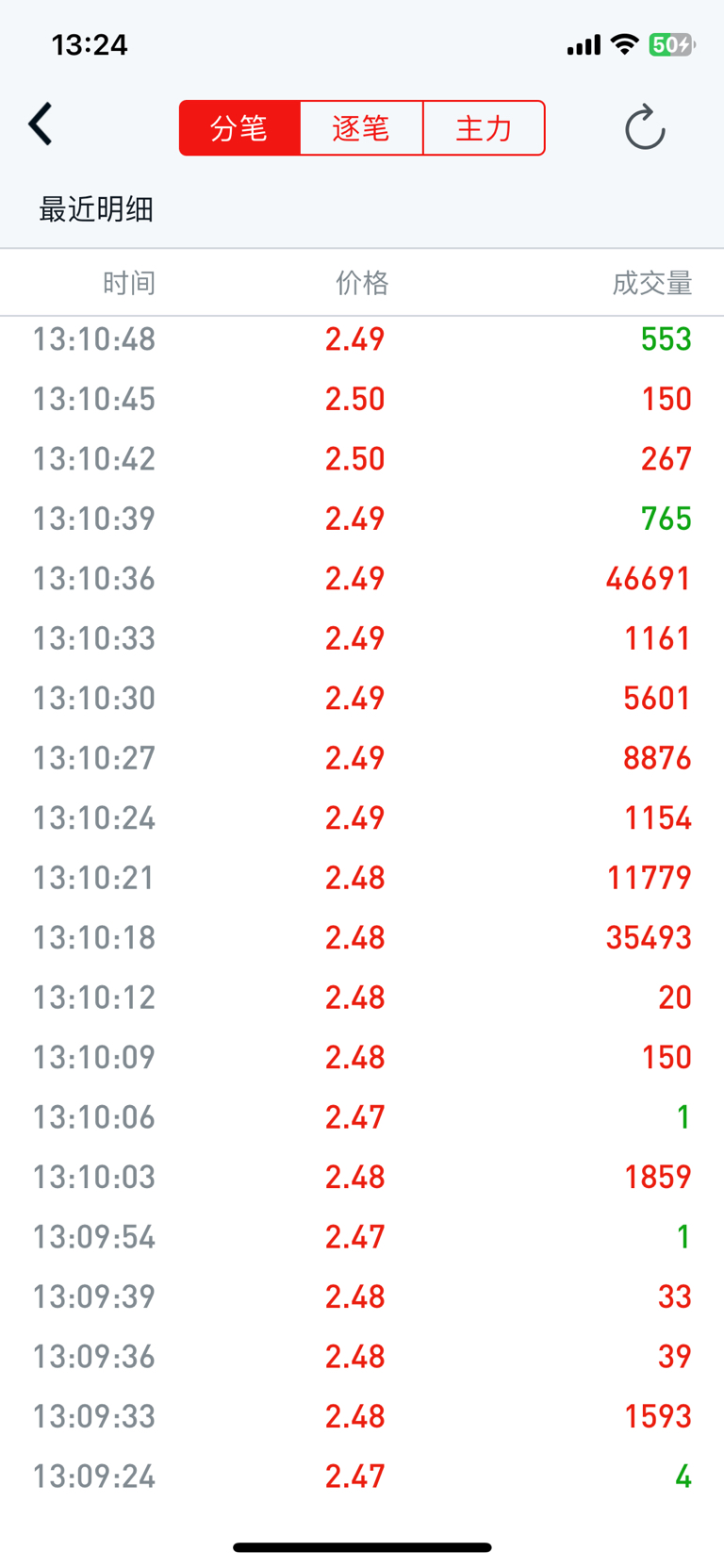Tap the battery status icon
This screenshot has height=1568, width=724.
[672, 44]
